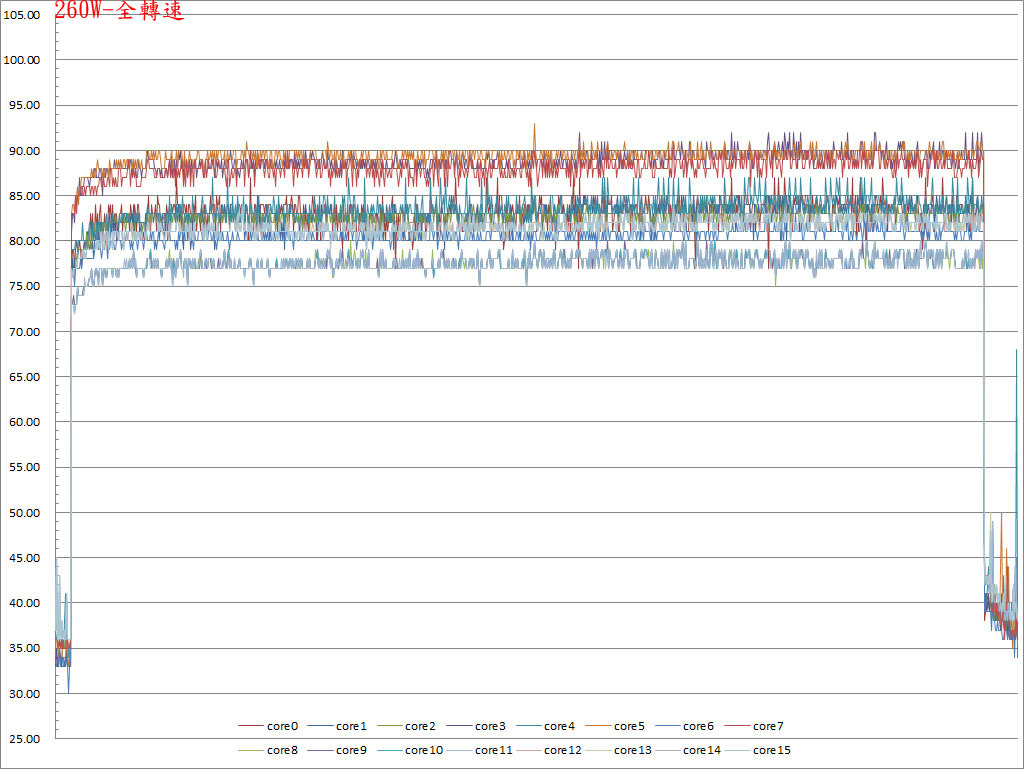Click the red chart title 260W-全轉速
The height and width of the screenshot is (769, 1024).
point(119,10)
